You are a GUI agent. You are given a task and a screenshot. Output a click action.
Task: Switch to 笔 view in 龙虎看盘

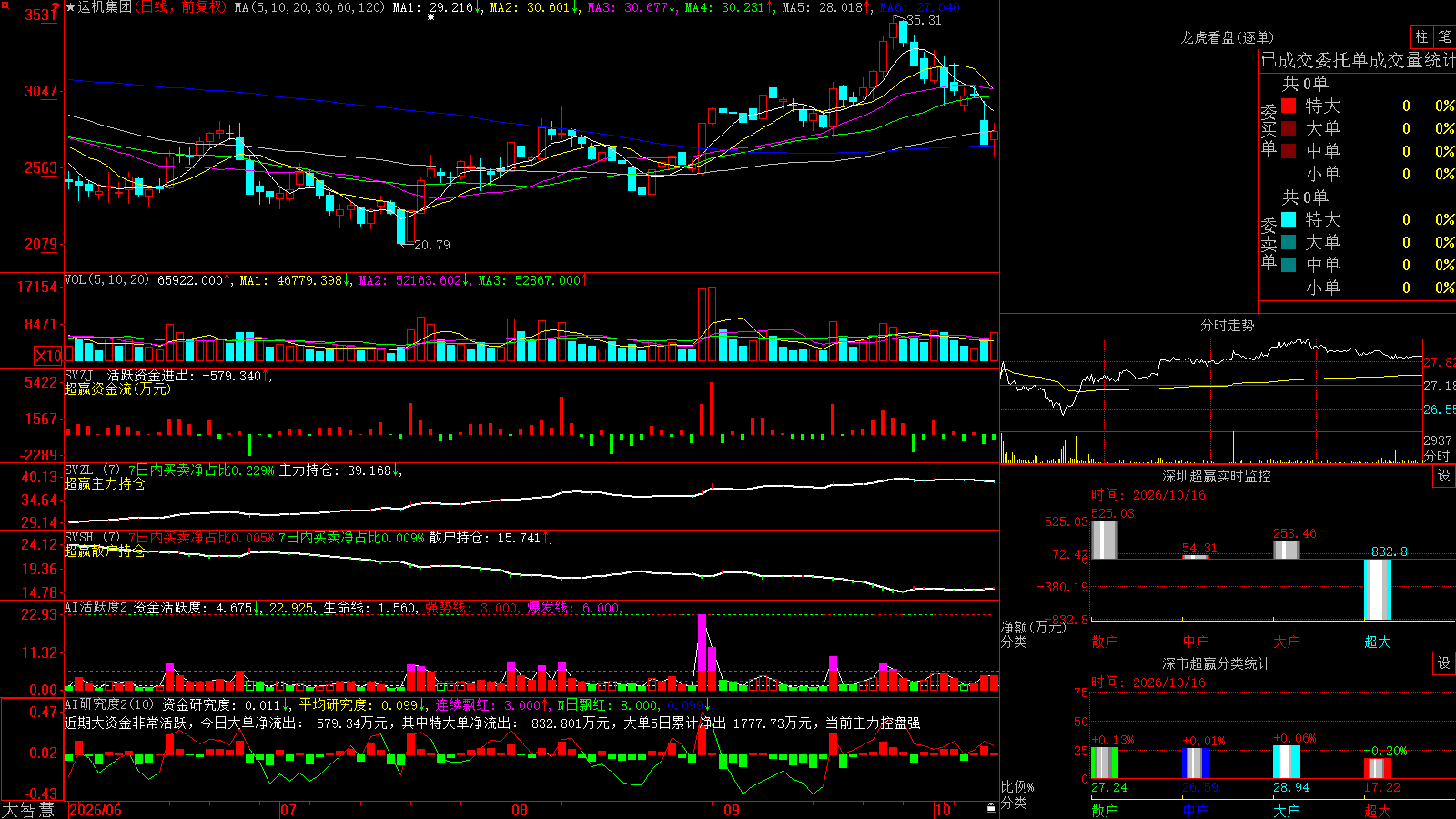point(1444,36)
